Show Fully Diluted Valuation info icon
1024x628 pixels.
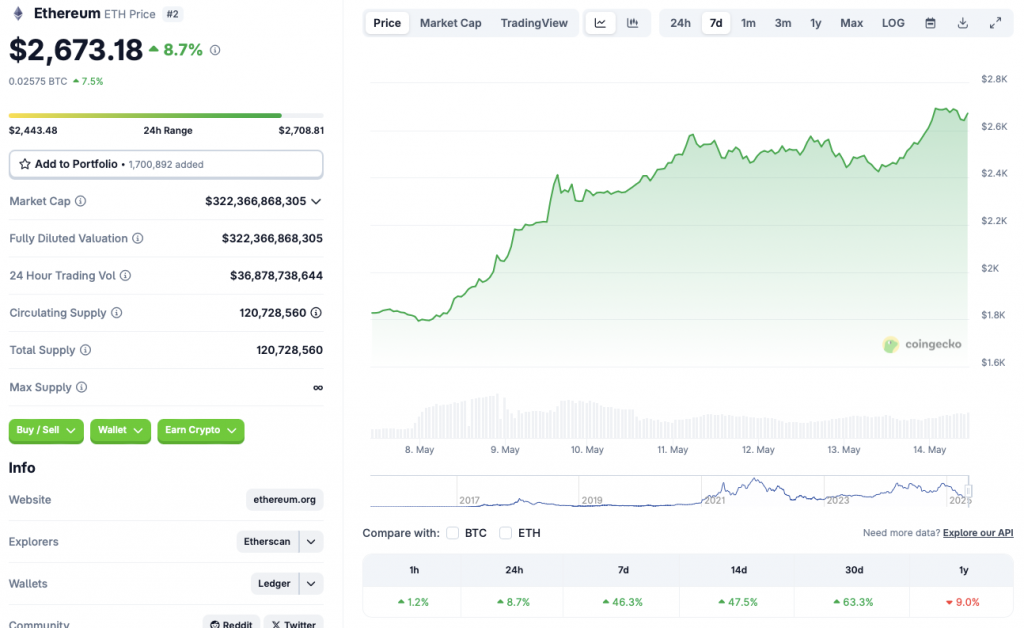click(138, 238)
